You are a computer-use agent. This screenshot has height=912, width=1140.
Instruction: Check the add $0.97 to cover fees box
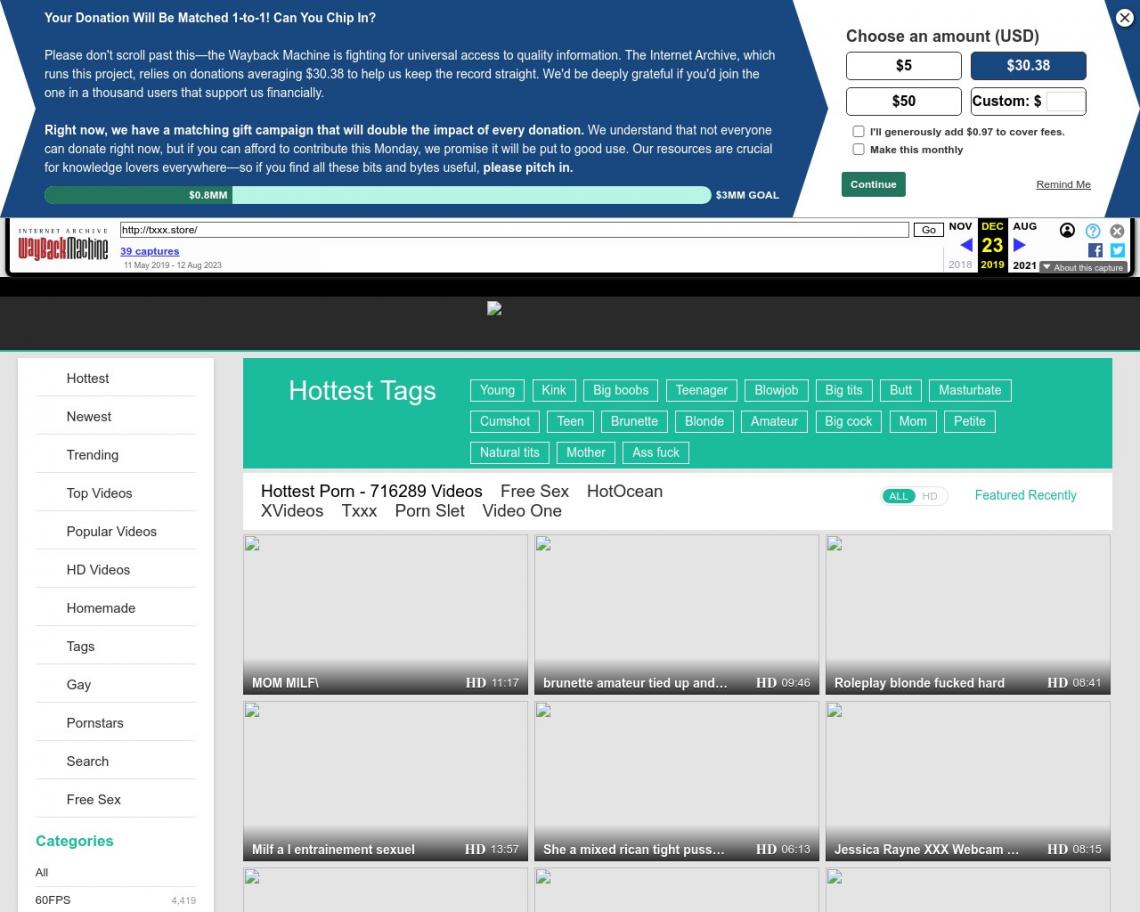pyautogui.click(x=858, y=132)
